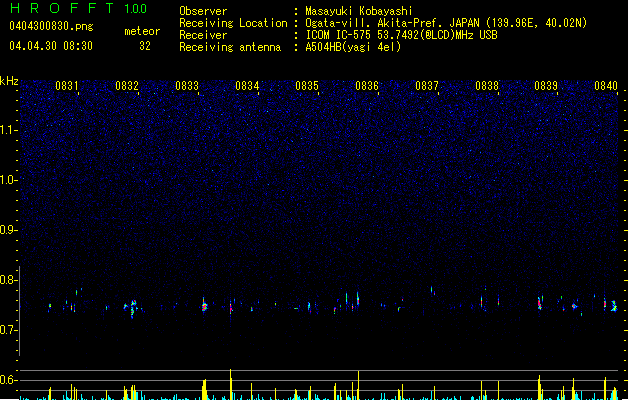Click the kHz axis unit label
This screenshot has height=400, width=629.
tap(9, 81)
